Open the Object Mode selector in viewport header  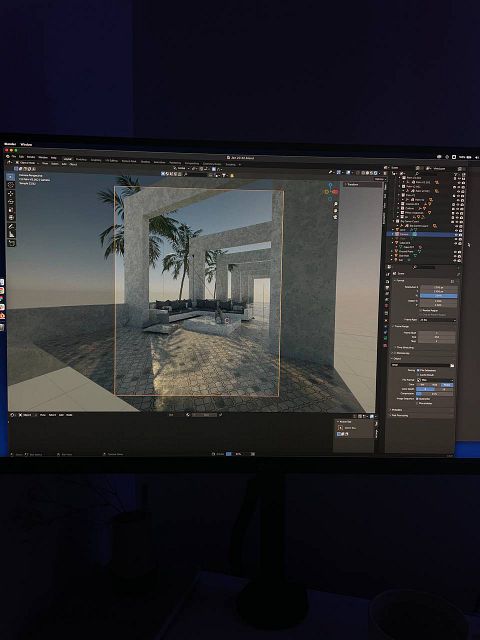point(26,162)
